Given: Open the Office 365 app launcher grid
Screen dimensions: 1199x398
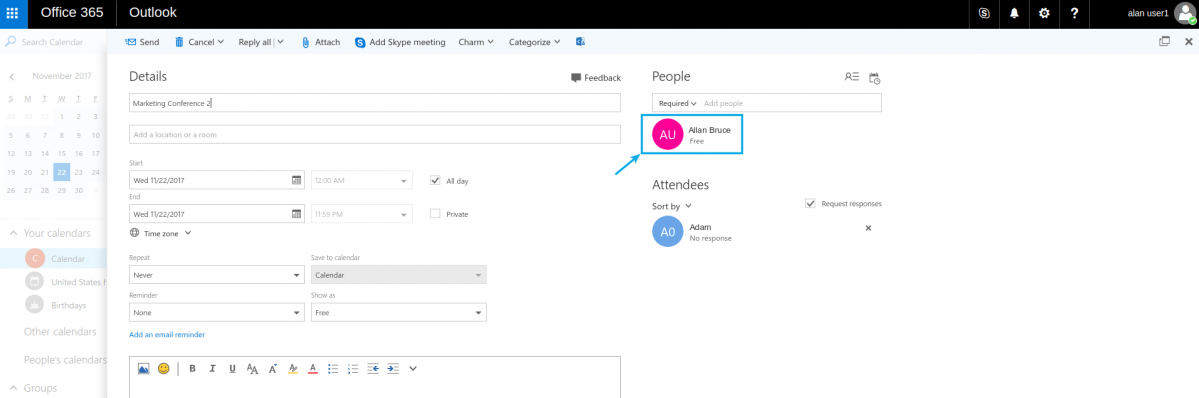Looking at the screenshot, I should 12,13.
